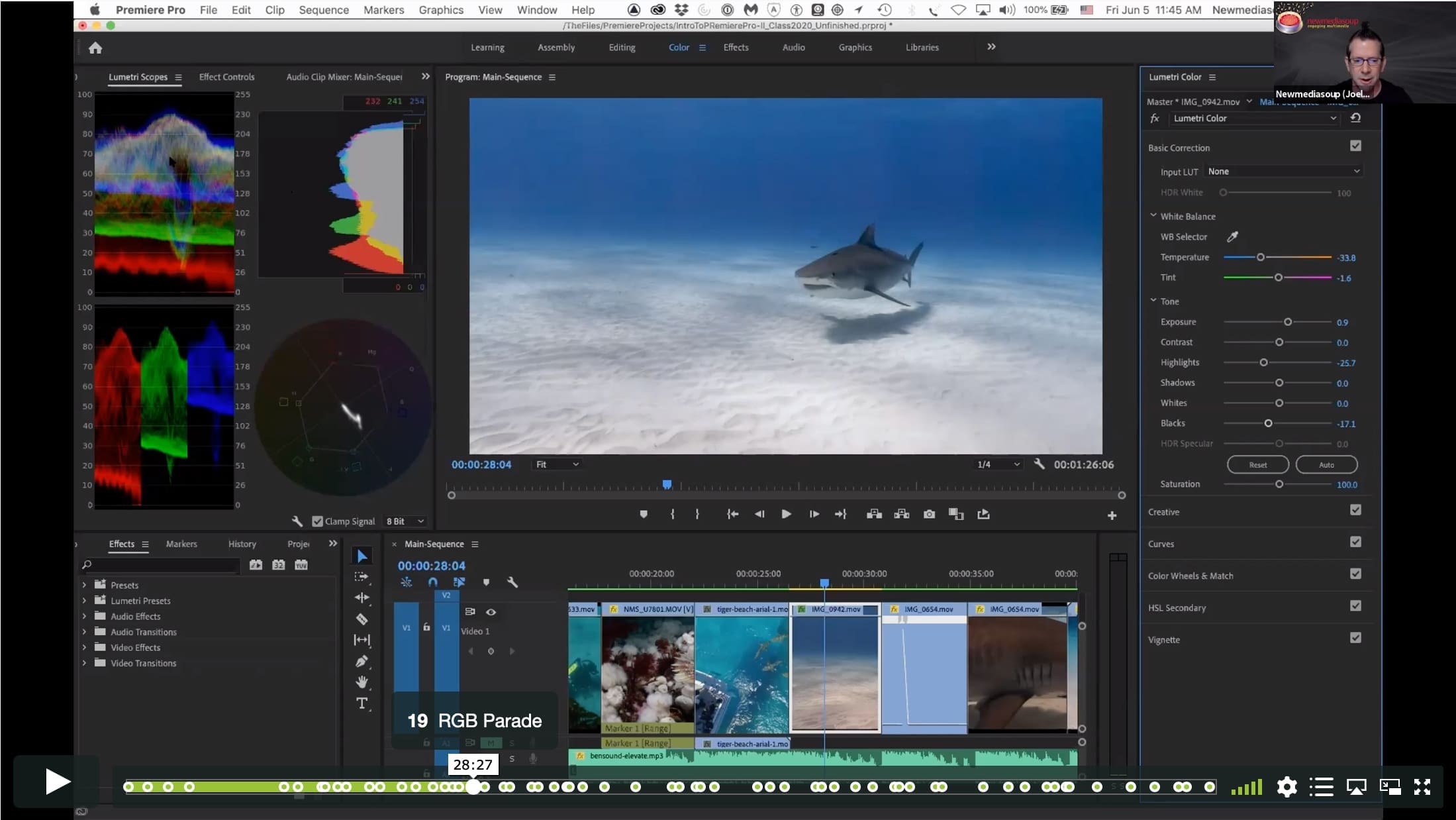
Task: Click the Home icon
Action: tap(95, 48)
